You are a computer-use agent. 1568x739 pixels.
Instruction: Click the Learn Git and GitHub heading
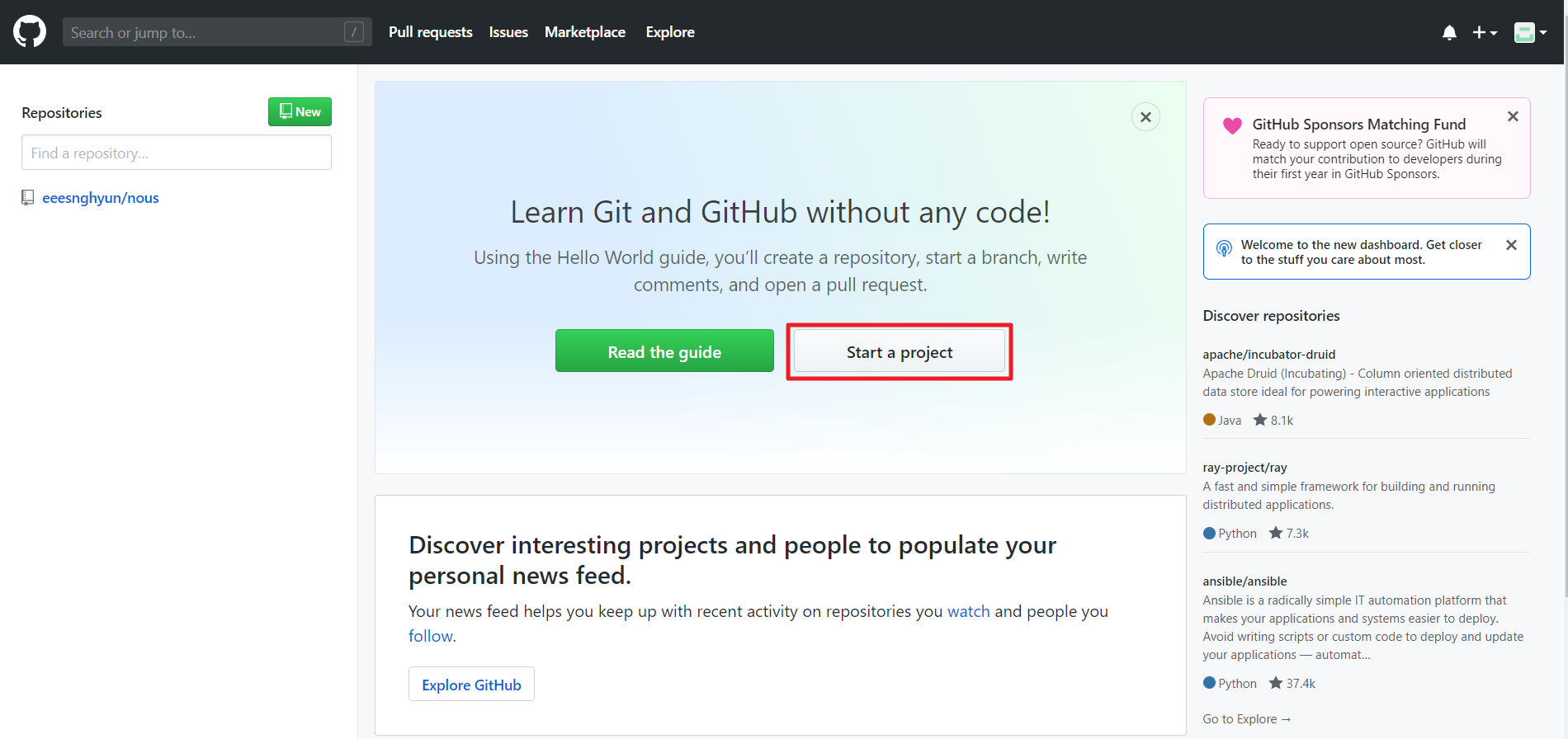pyautogui.click(x=780, y=212)
